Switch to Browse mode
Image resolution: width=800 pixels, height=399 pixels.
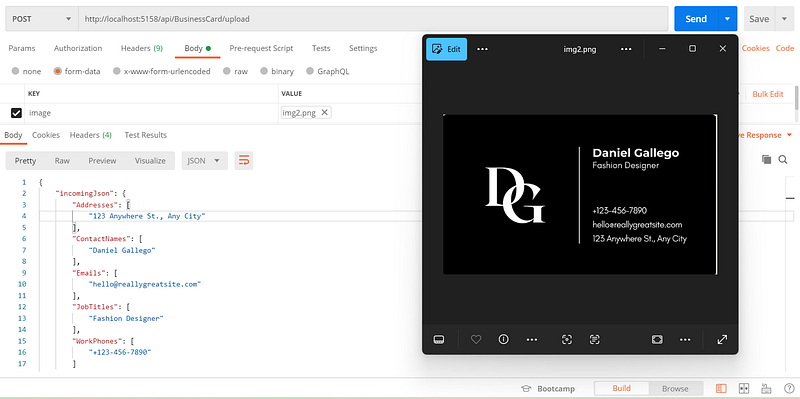pos(675,388)
